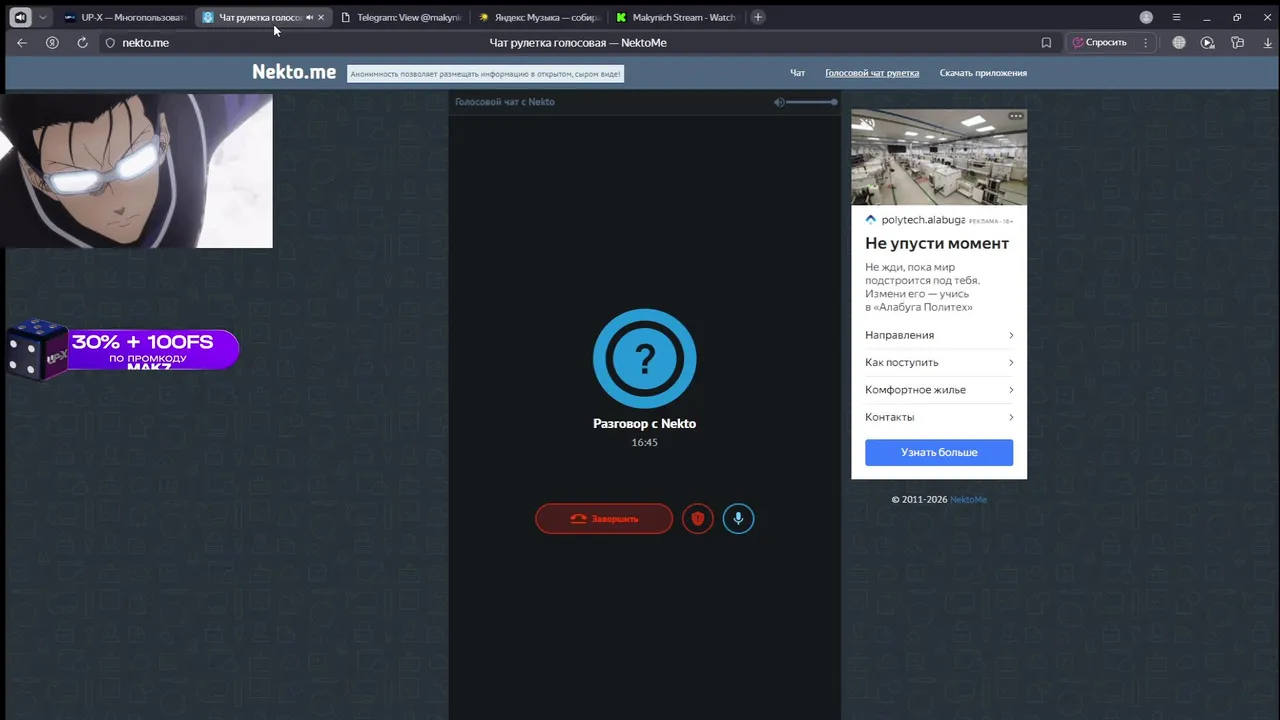Click the Голосовой чат с Nekto header
This screenshot has width=1280, height=720.
[x=504, y=102]
